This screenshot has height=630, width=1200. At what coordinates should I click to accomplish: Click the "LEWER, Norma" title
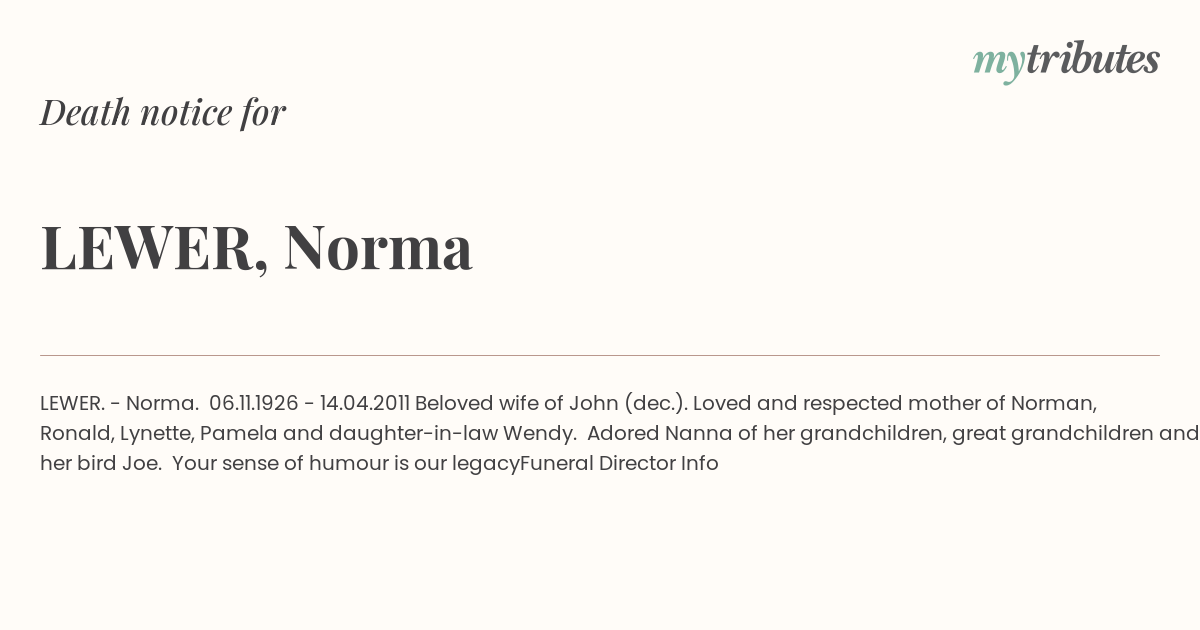coord(256,247)
